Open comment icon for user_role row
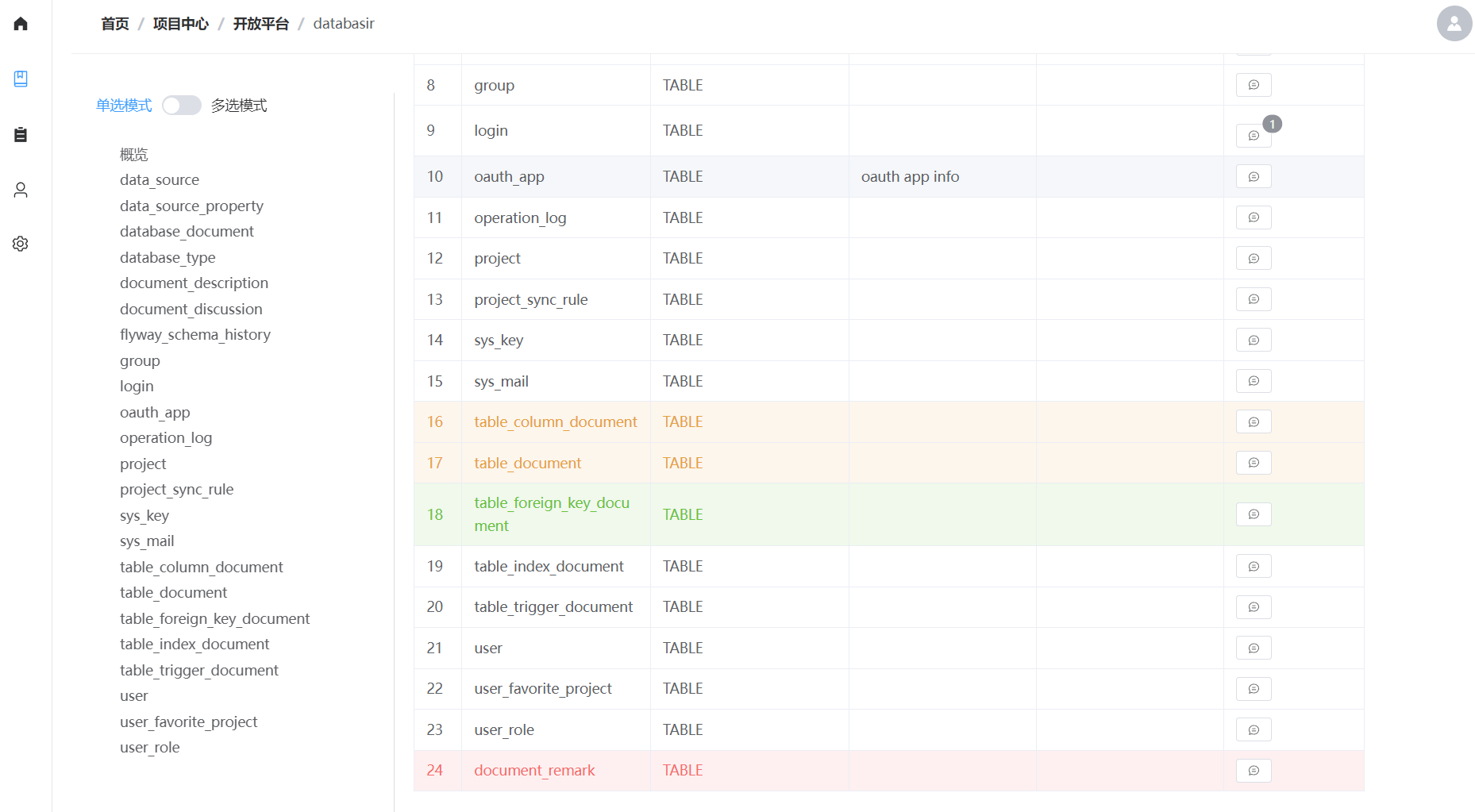This screenshot has width=1475, height=812. (x=1253, y=730)
